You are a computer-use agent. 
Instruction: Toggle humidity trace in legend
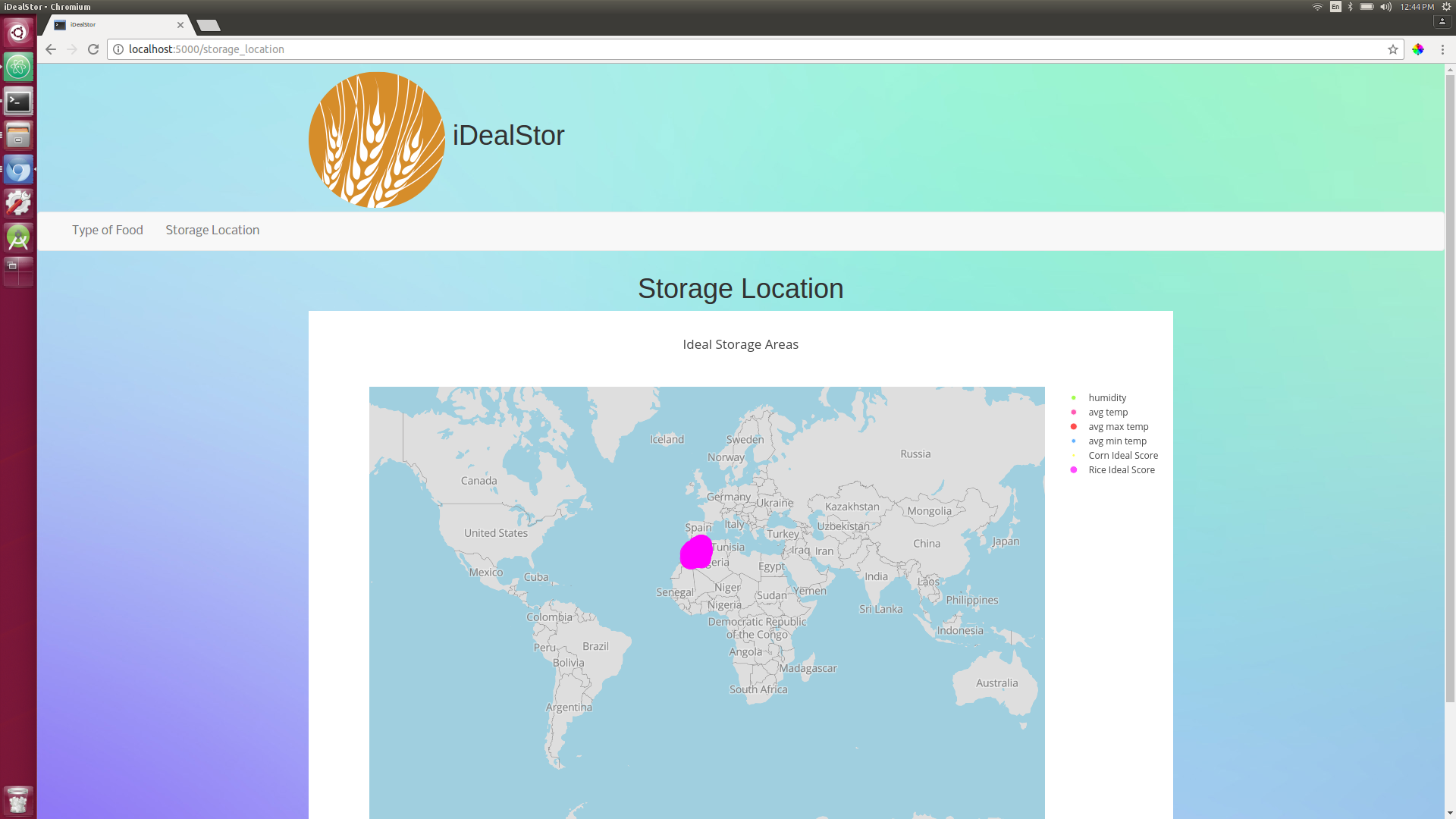click(x=1107, y=398)
